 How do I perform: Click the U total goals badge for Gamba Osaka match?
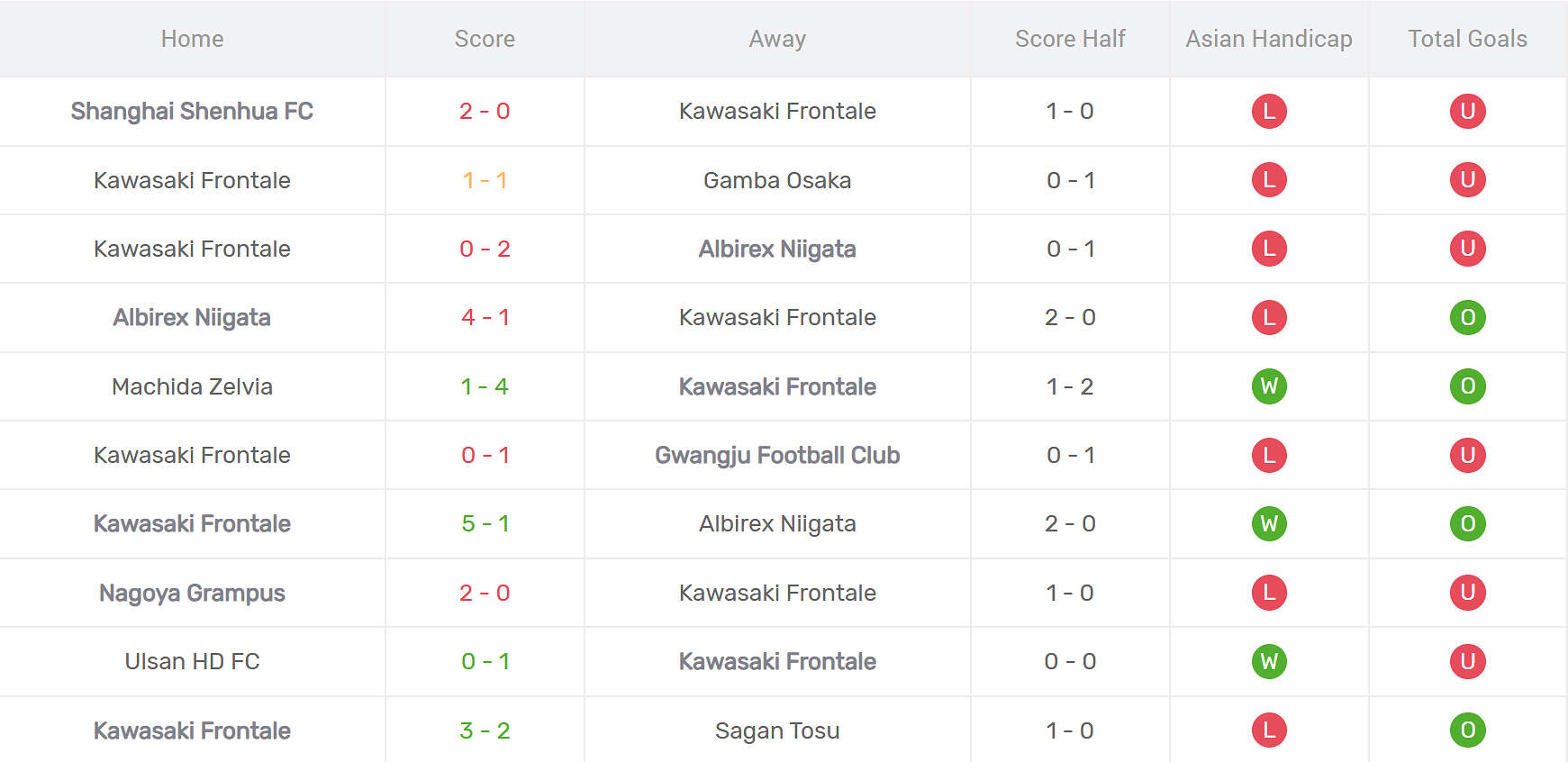(x=1467, y=180)
